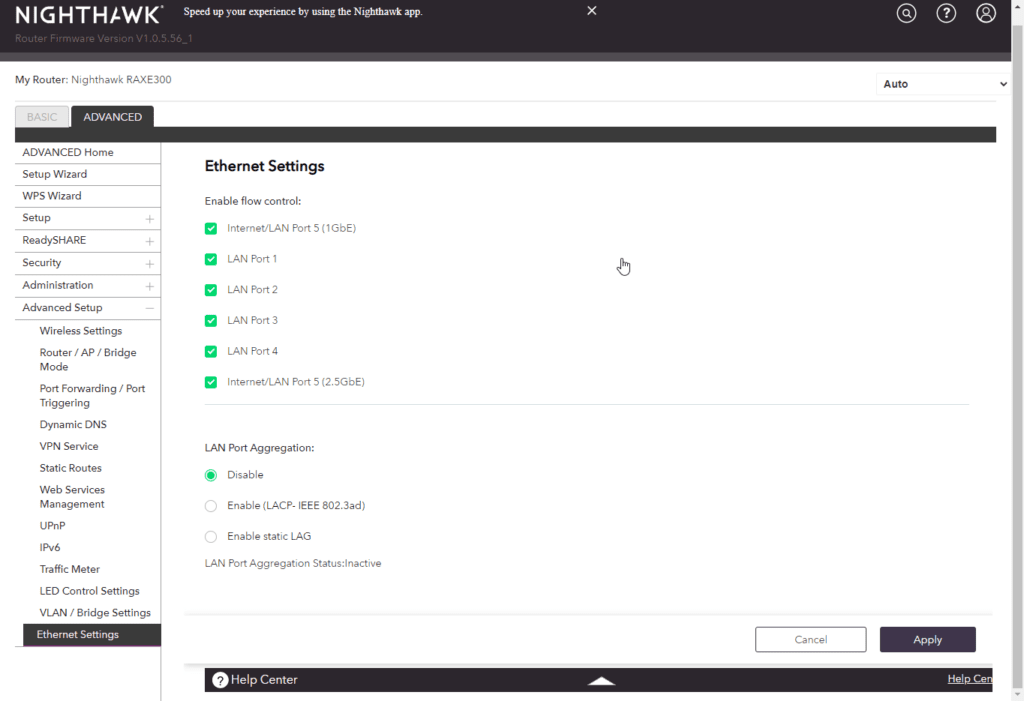Expand the Setup menu plus icon

[x=149, y=218]
